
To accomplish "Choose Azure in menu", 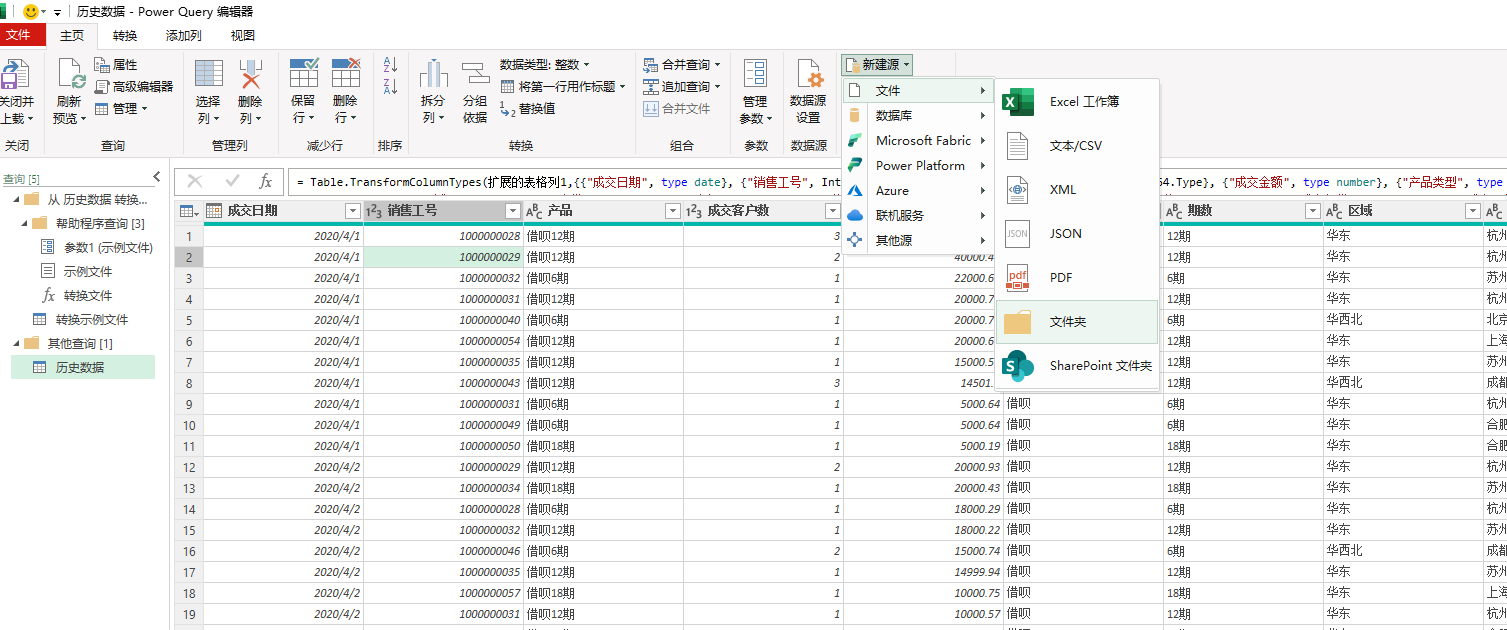I will 917,191.
